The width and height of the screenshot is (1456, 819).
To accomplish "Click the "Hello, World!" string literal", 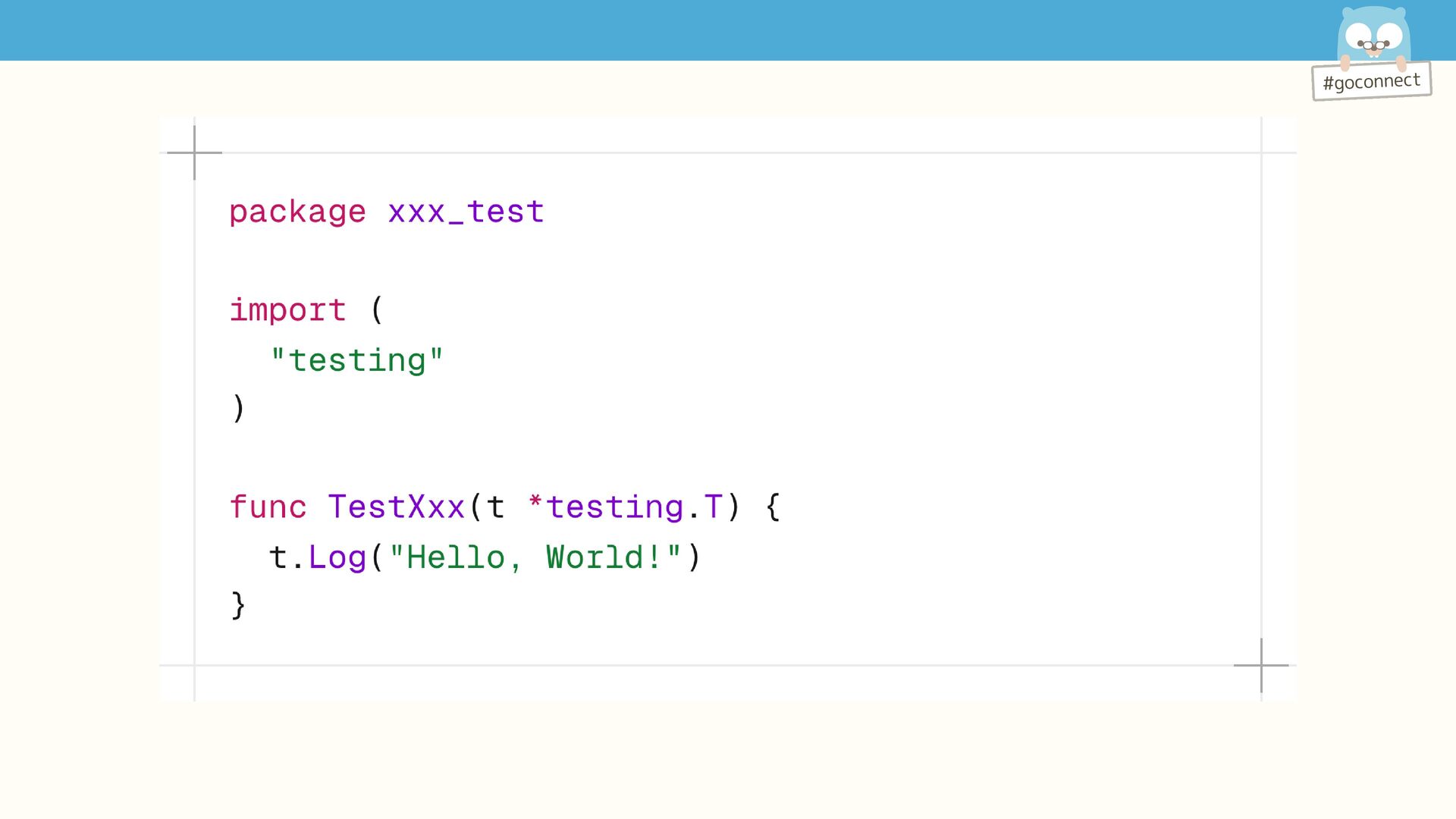I will 535,557.
